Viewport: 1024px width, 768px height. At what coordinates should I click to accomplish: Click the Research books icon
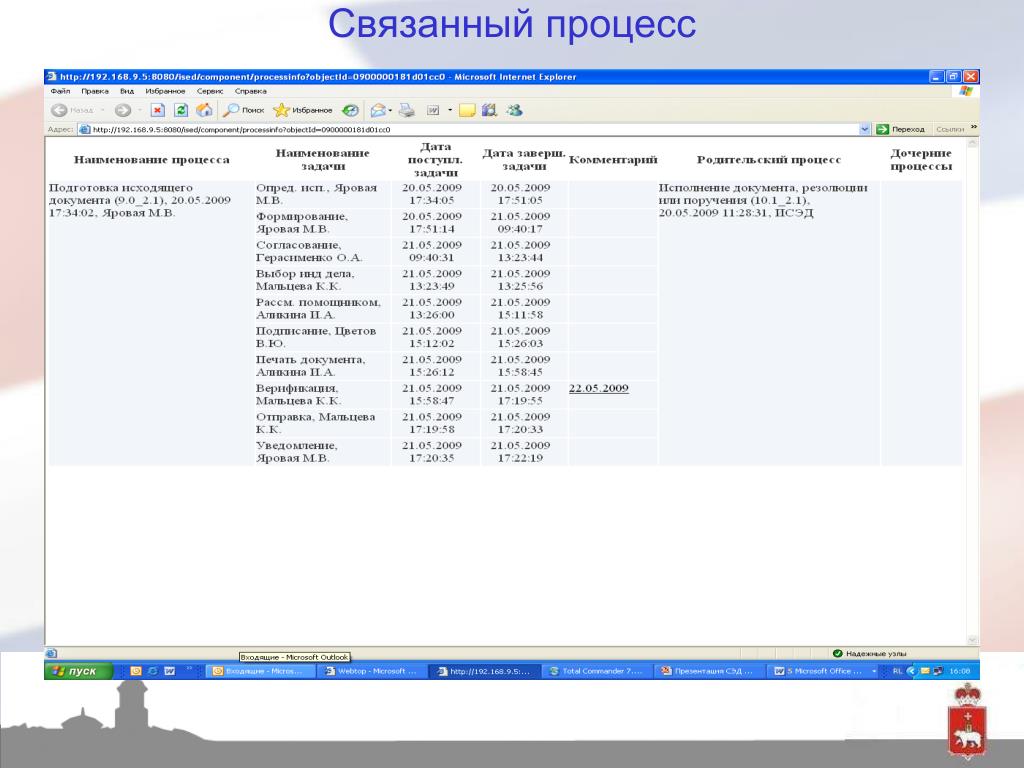(489, 110)
